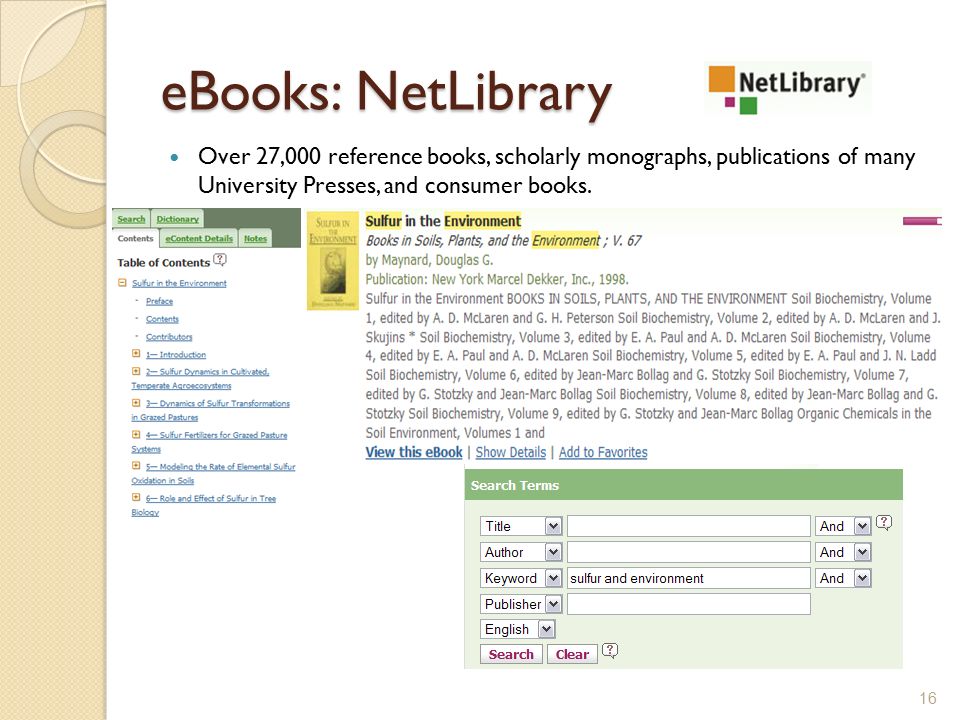
Task: Open the Sulfur in the Environment book cover
Action: pos(332,261)
